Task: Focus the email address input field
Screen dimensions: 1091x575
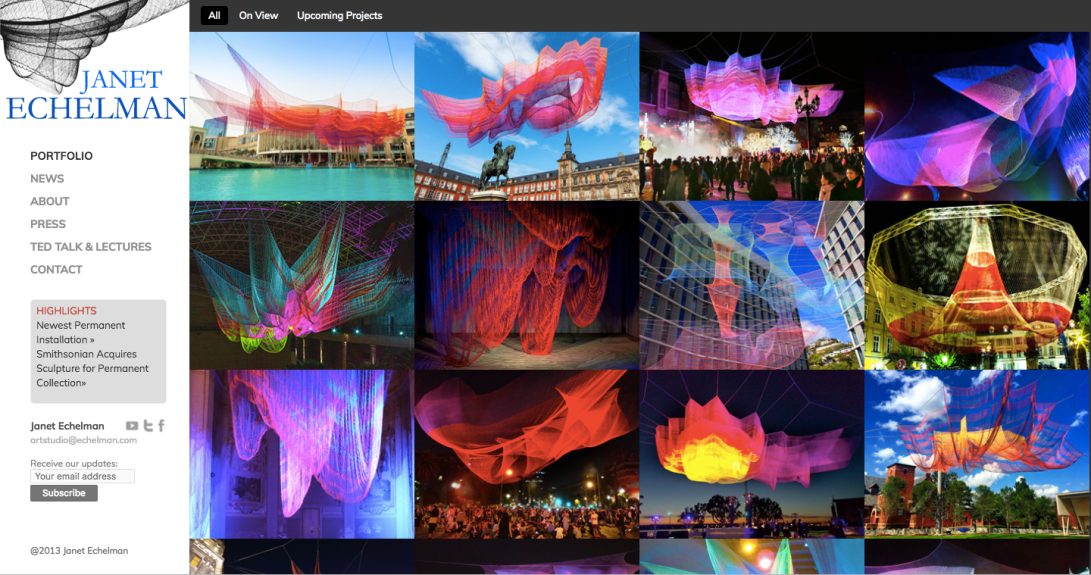Action: pyautogui.click(x=82, y=477)
